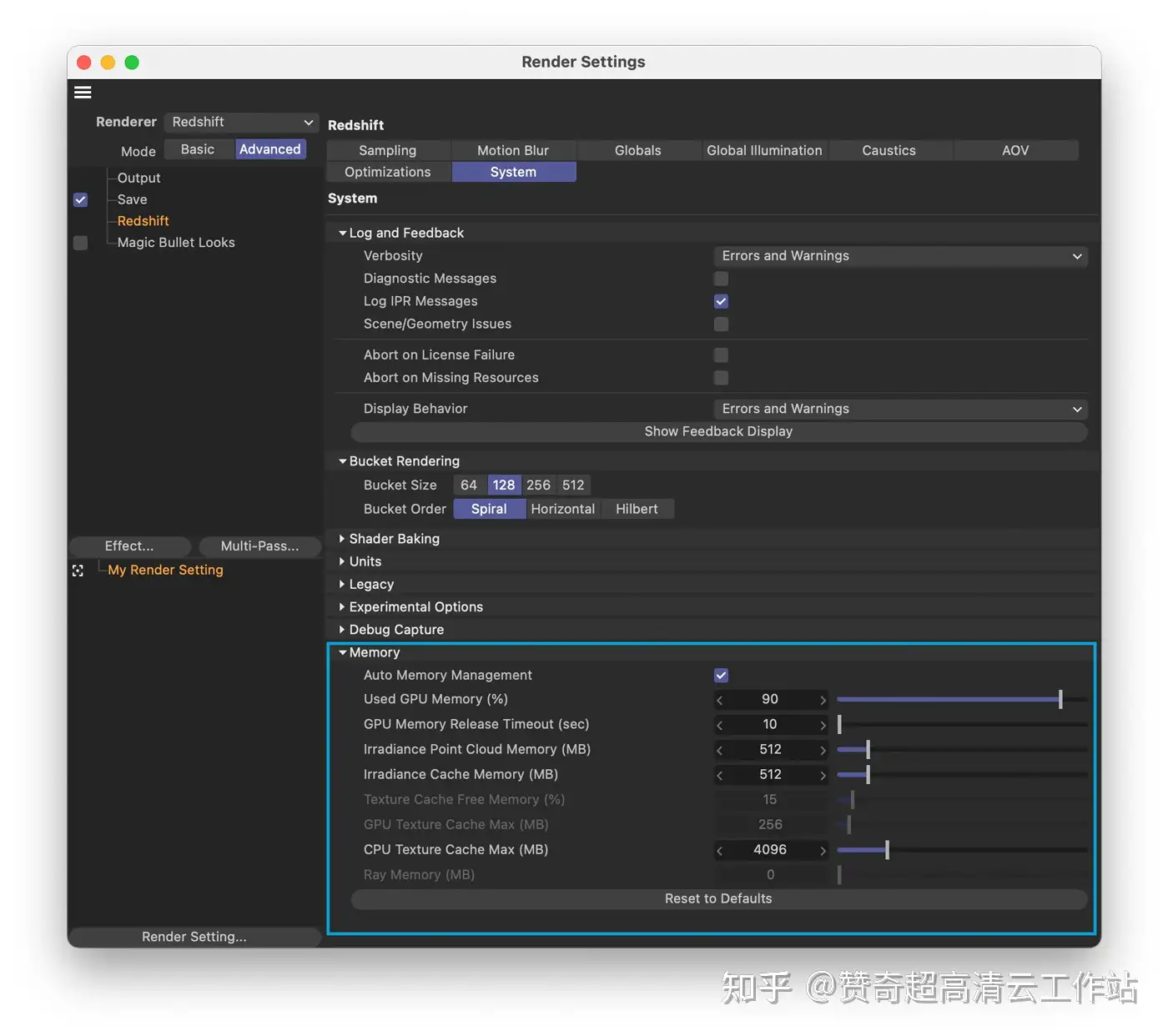This screenshot has width=1168, height=1036.
Task: Expand the Legacy section
Action: click(342, 584)
